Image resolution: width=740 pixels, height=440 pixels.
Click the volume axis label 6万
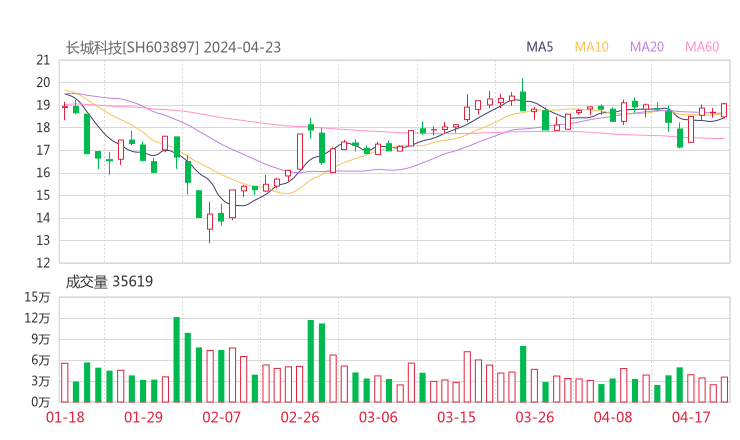[41, 360]
